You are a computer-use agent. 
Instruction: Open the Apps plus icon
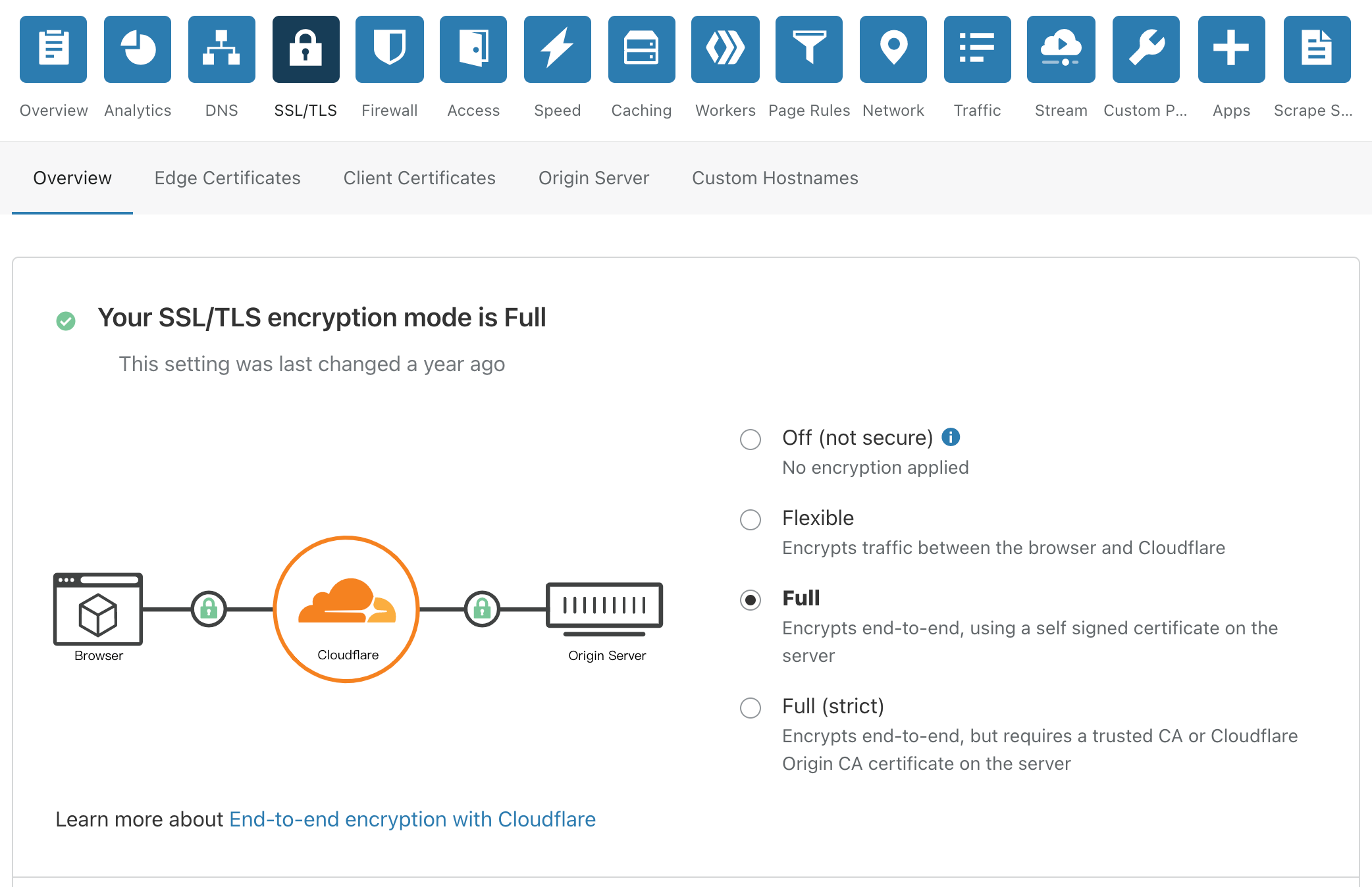pyautogui.click(x=1232, y=49)
